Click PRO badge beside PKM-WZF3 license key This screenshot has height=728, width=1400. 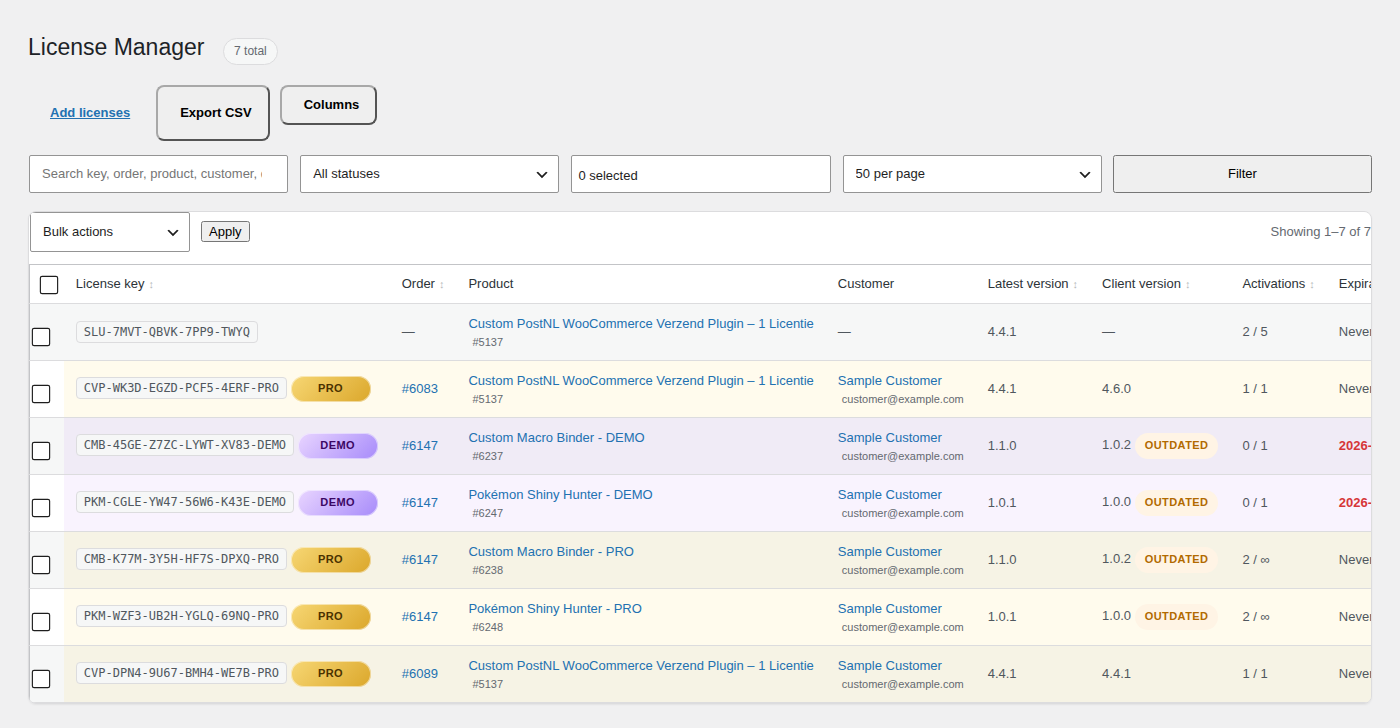point(331,617)
